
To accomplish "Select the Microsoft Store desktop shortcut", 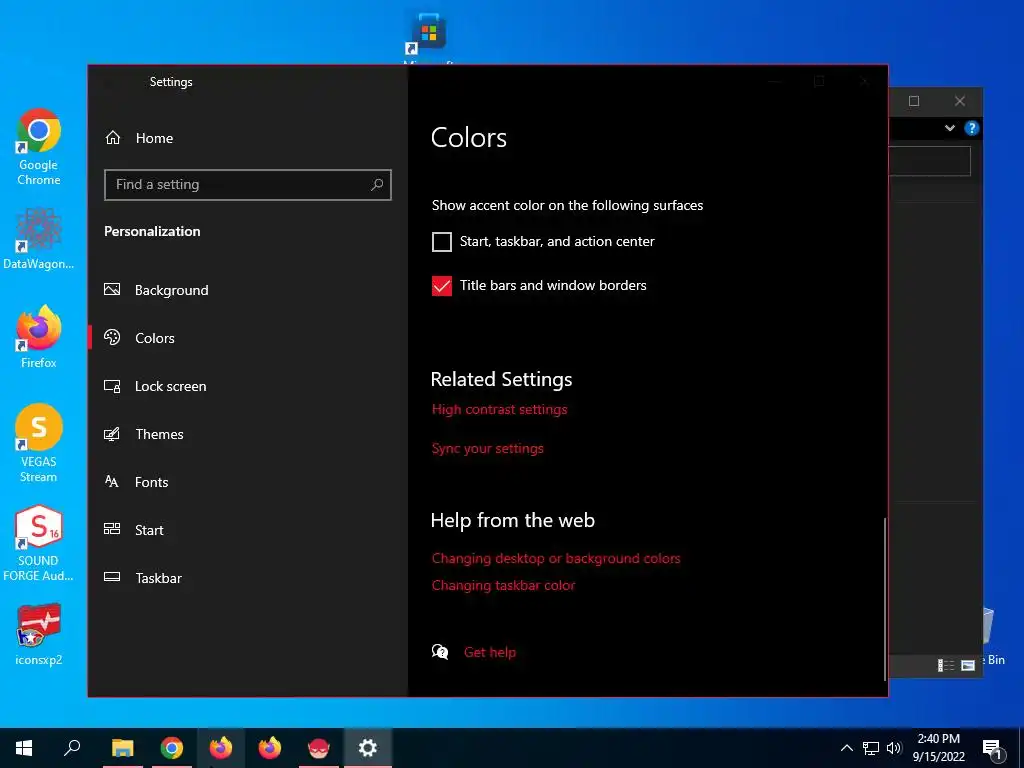I will point(428,36).
